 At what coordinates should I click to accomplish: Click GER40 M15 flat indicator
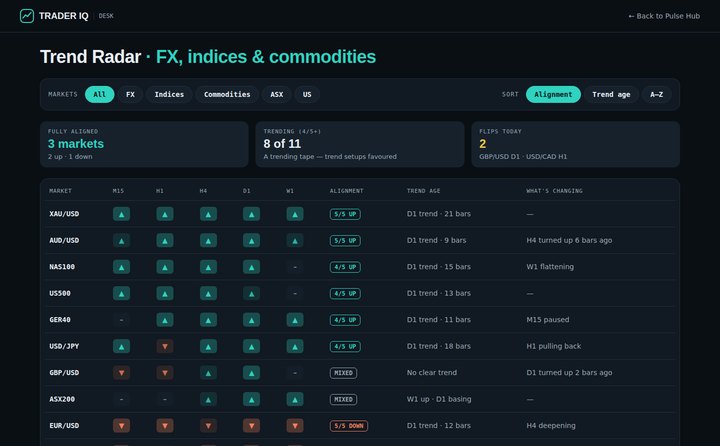coord(121,320)
